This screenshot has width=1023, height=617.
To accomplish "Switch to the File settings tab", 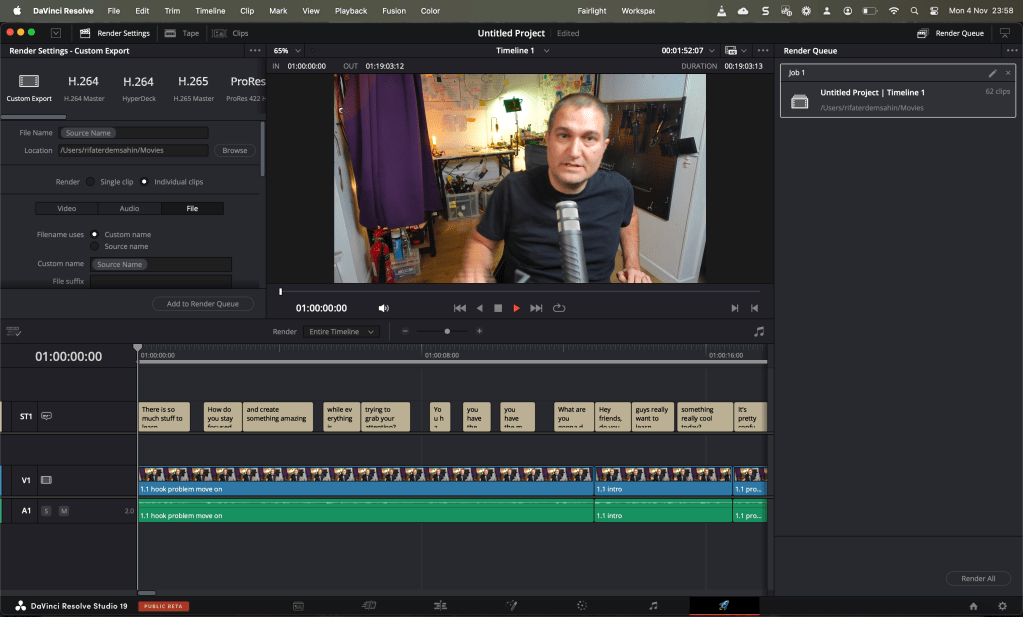I will [192, 209].
